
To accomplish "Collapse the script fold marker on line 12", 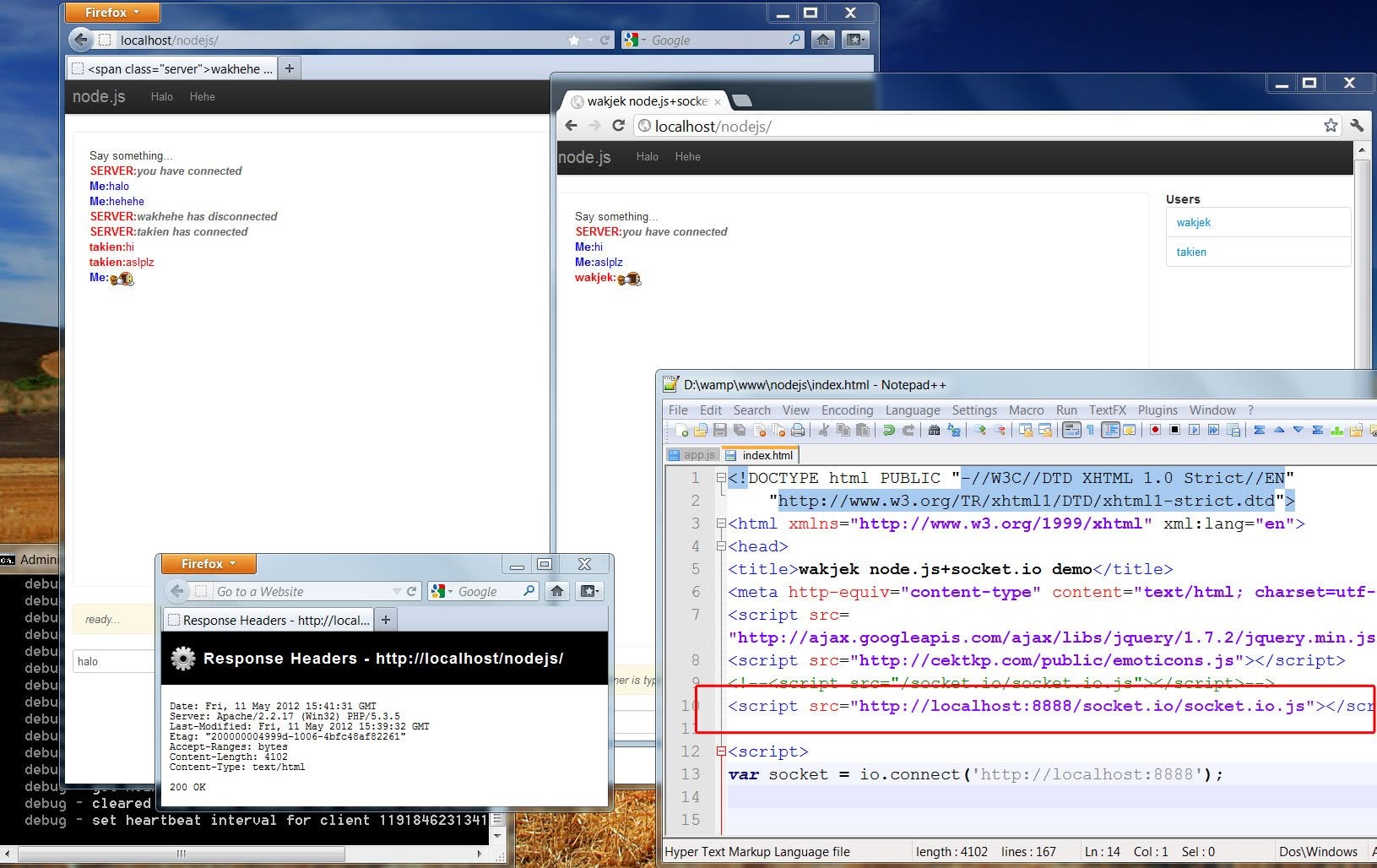I will 721,751.
